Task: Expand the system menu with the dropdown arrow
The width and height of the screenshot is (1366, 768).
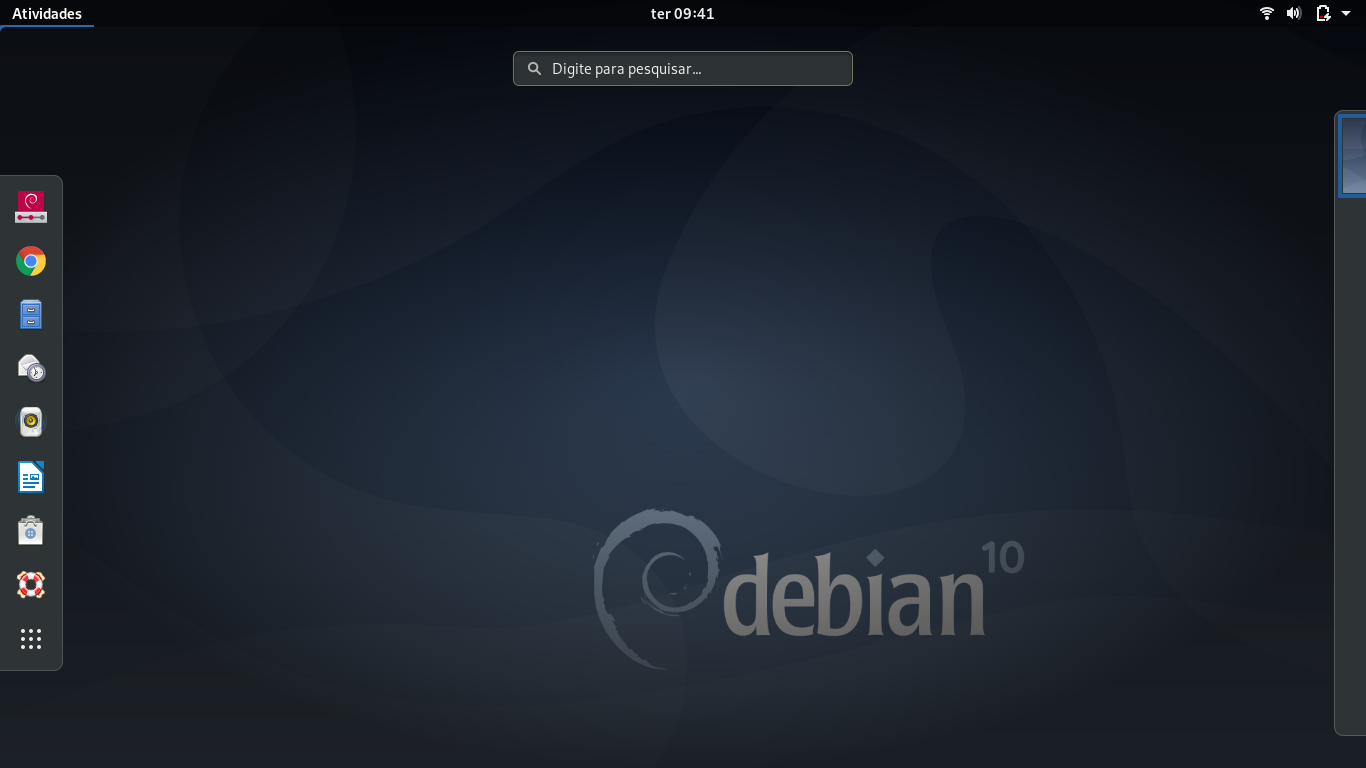Action: pyautogui.click(x=1345, y=13)
